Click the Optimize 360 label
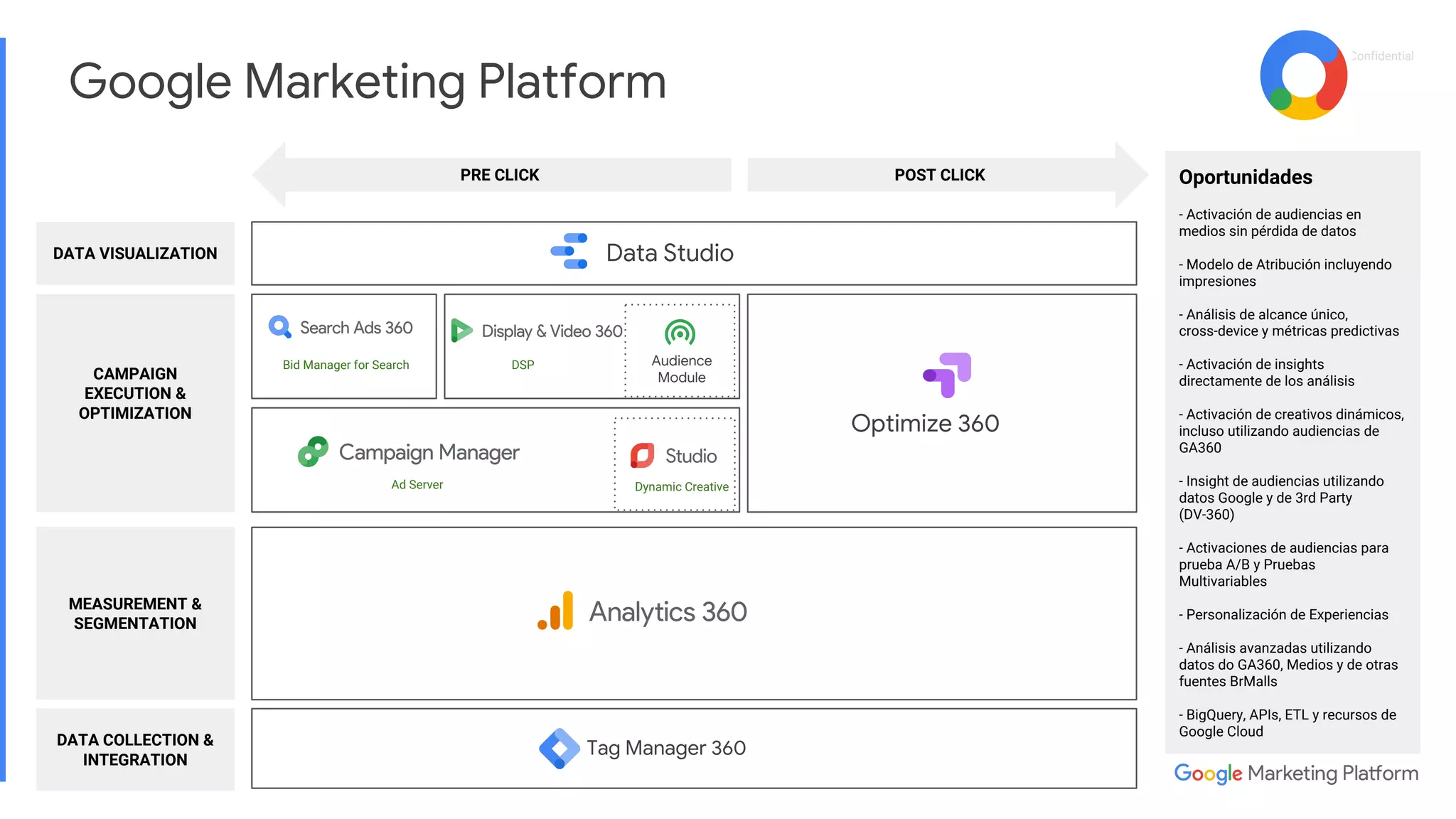Screen dimensions: 1456x819 click(925, 424)
